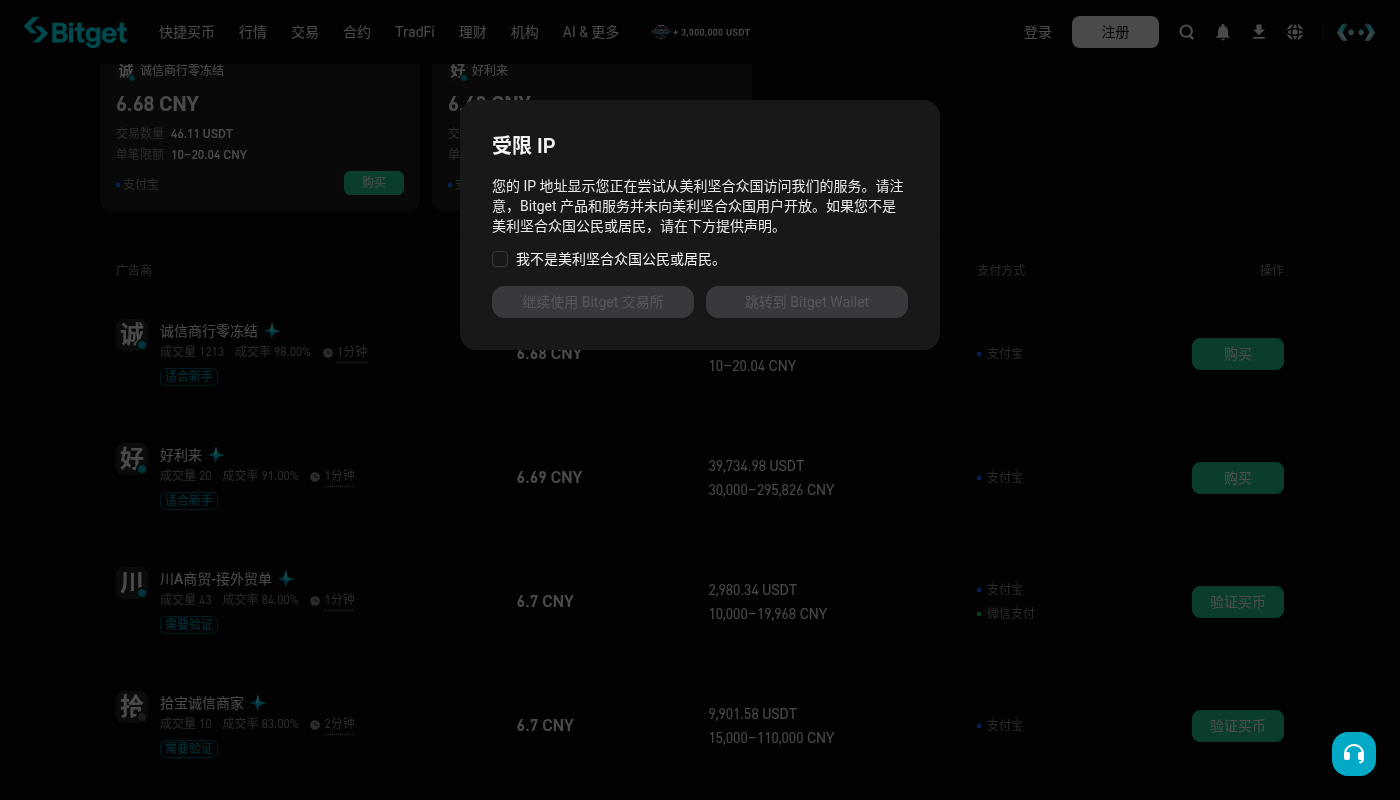1400x800 pixels.
Task: Click 购买 for 好利来 row
Action: pyautogui.click(x=1238, y=478)
